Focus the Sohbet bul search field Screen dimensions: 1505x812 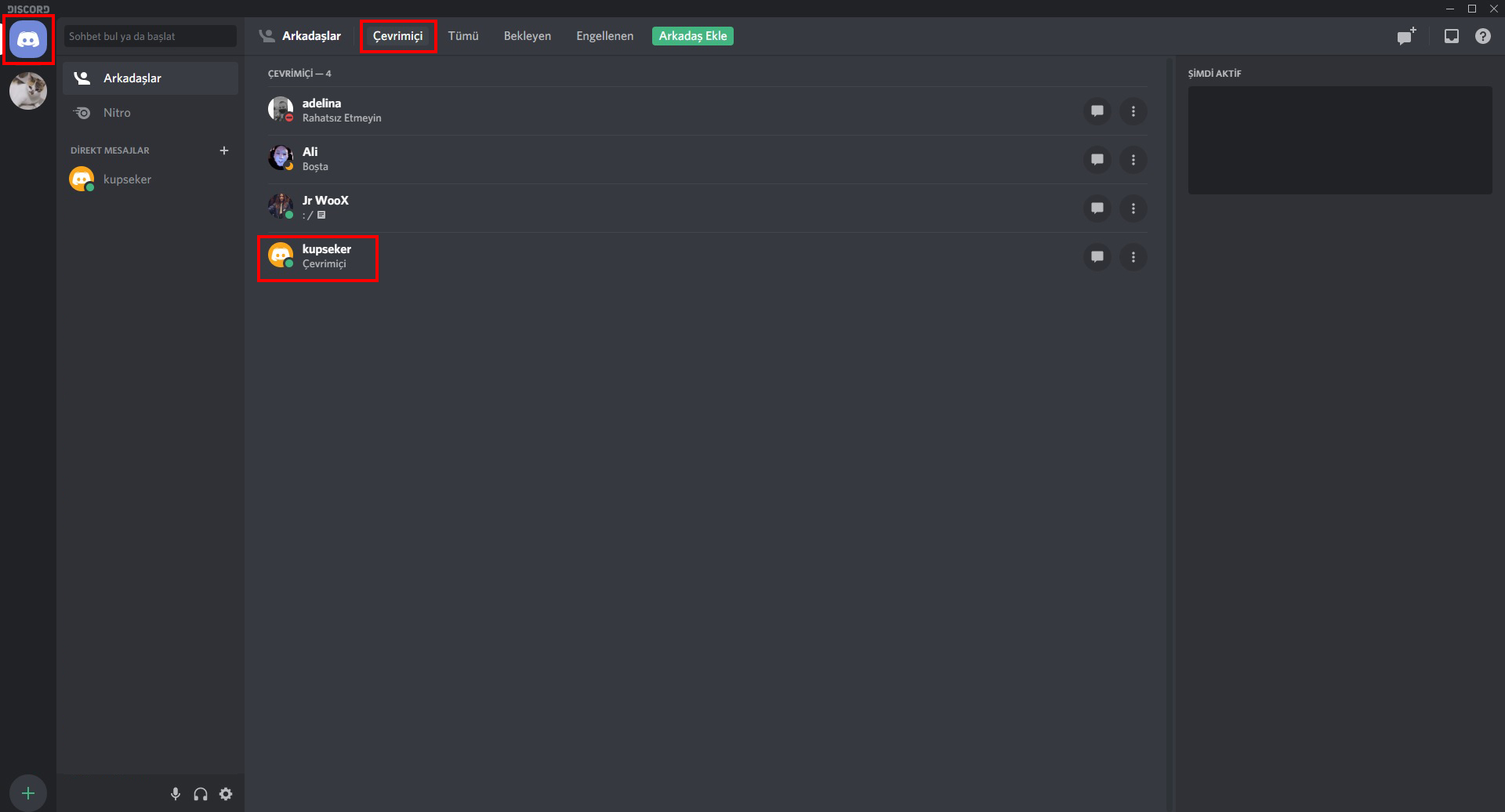click(x=150, y=36)
